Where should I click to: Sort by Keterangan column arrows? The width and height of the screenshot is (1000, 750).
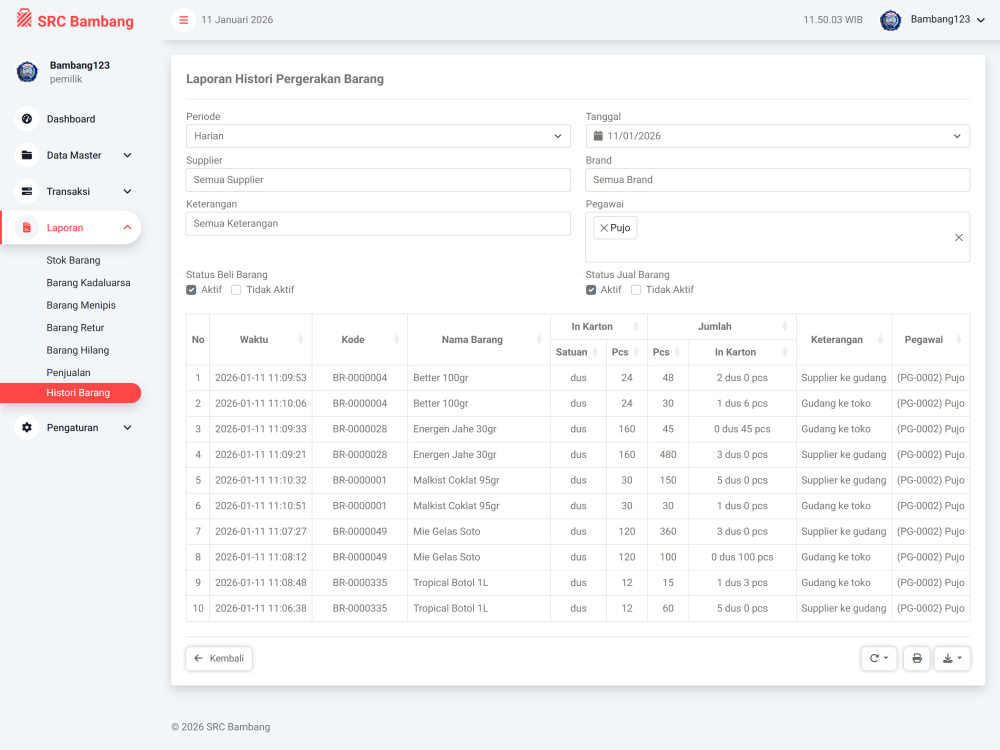coord(880,339)
